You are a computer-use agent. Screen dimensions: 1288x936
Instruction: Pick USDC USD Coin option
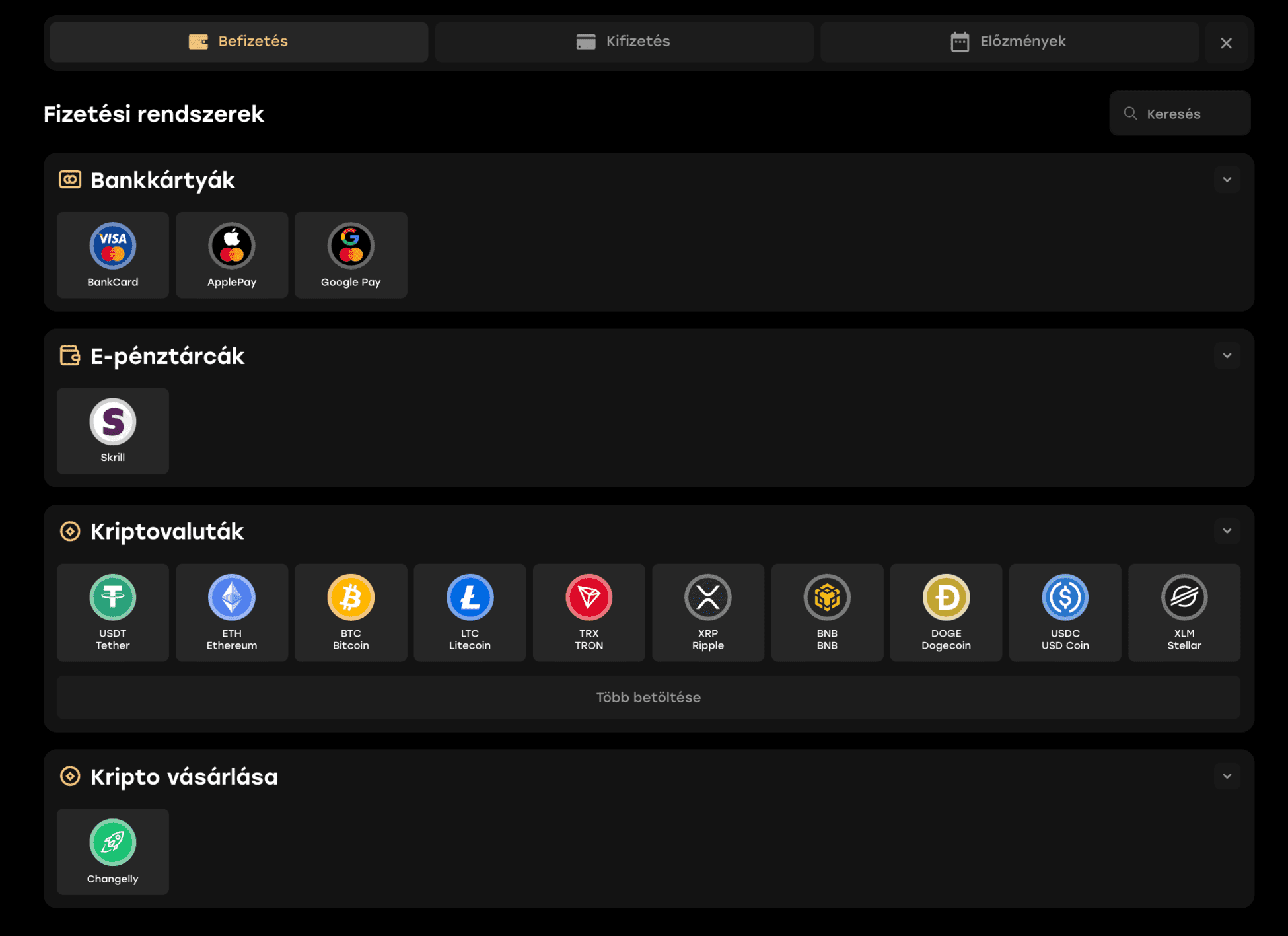click(x=1065, y=612)
